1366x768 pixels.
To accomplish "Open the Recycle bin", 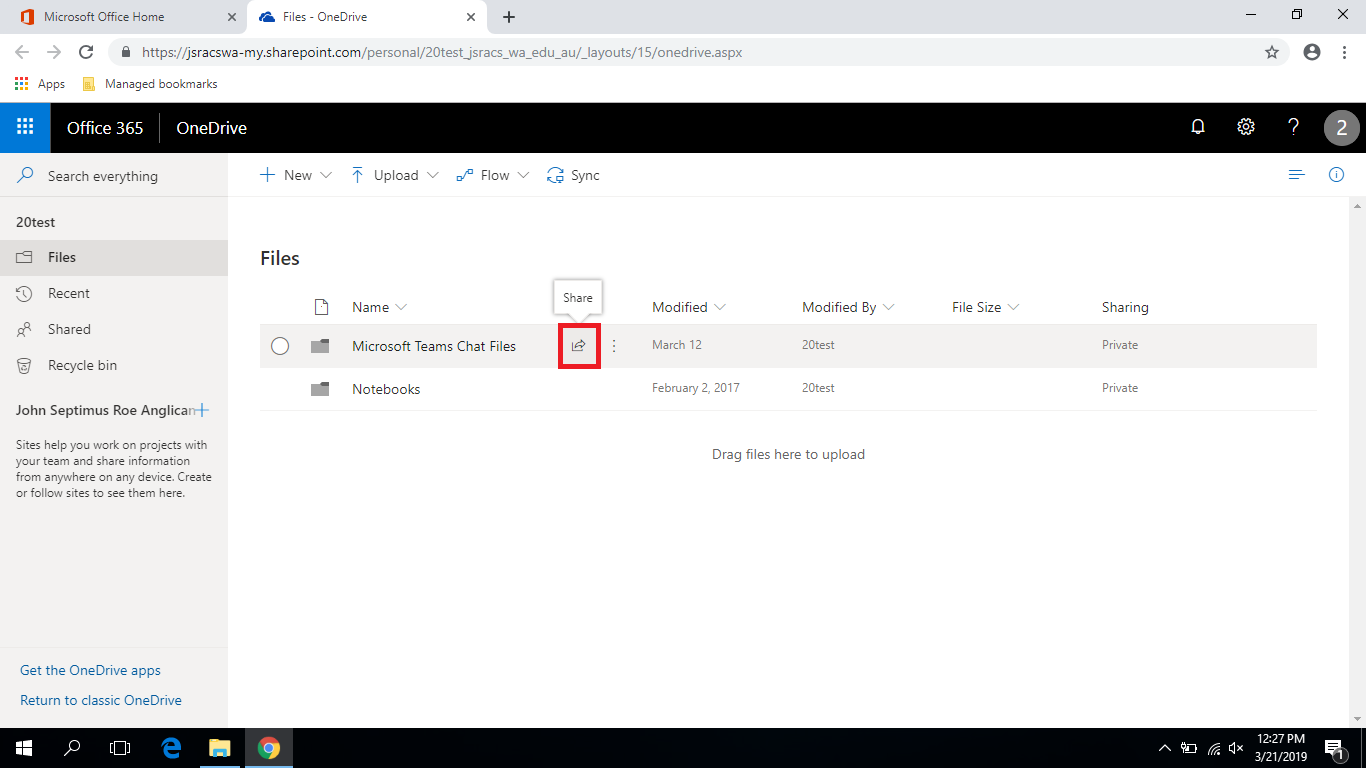I will (x=114, y=365).
